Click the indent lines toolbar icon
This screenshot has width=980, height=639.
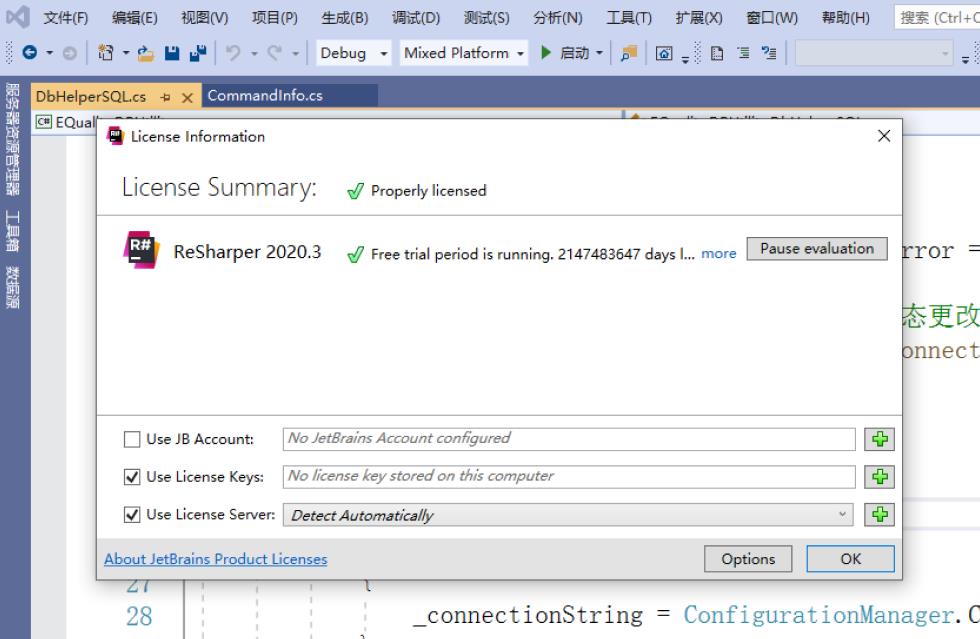tap(743, 53)
